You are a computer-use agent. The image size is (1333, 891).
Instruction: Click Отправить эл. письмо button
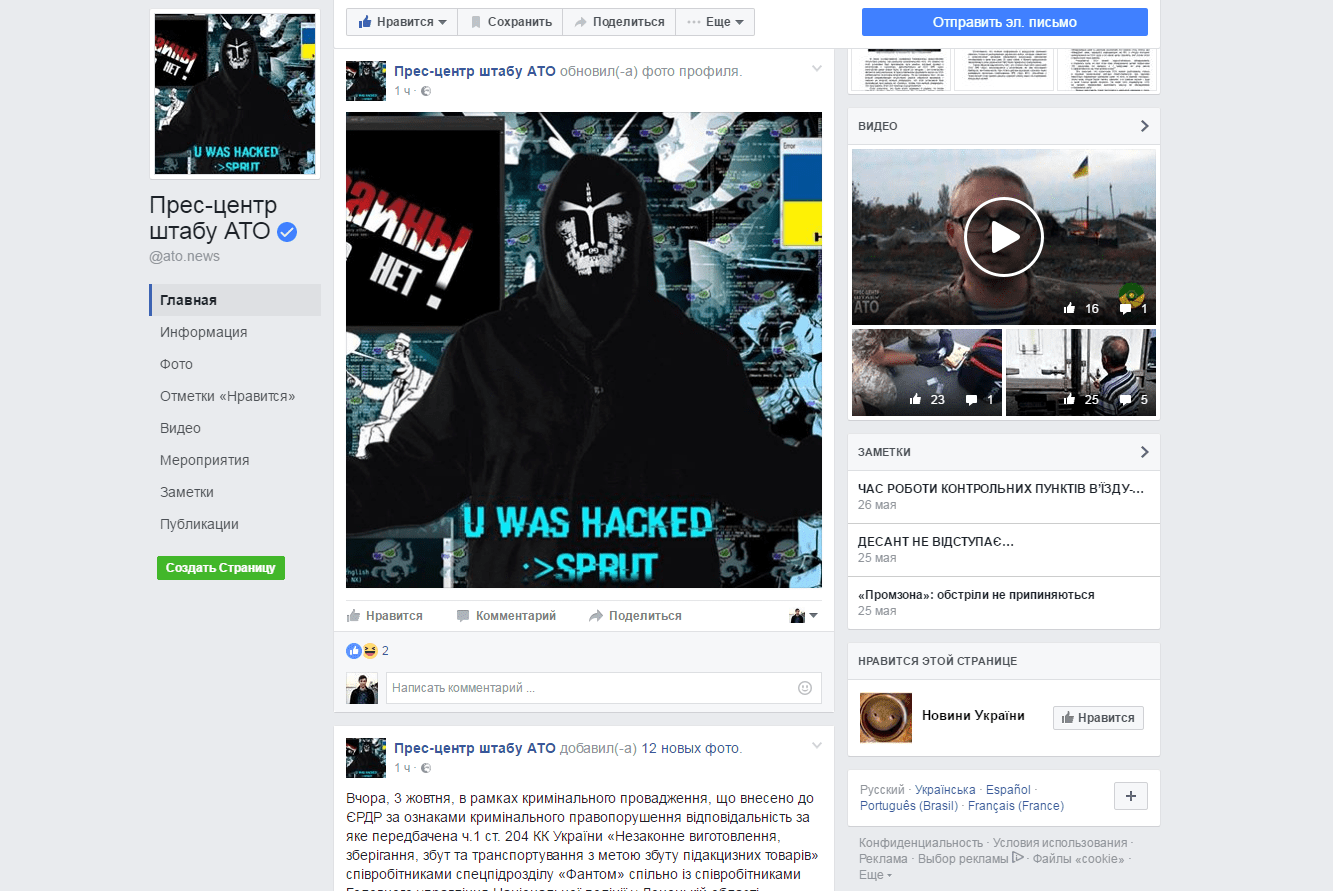[1004, 22]
